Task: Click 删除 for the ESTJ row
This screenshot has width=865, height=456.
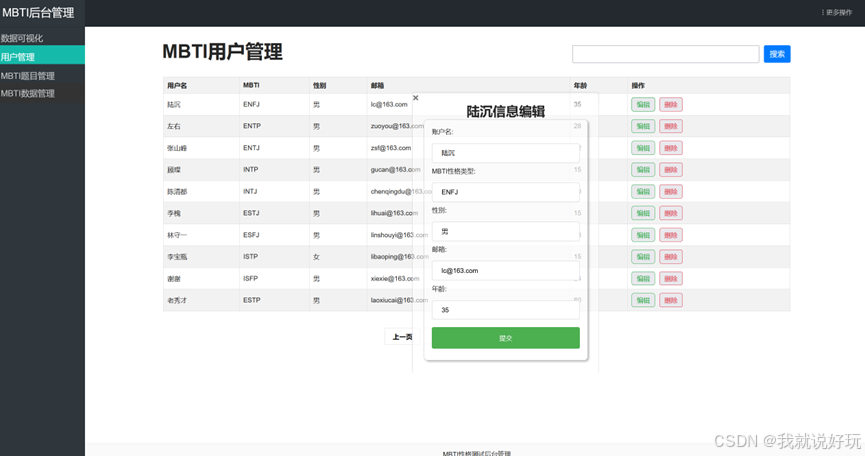Action: (x=671, y=213)
